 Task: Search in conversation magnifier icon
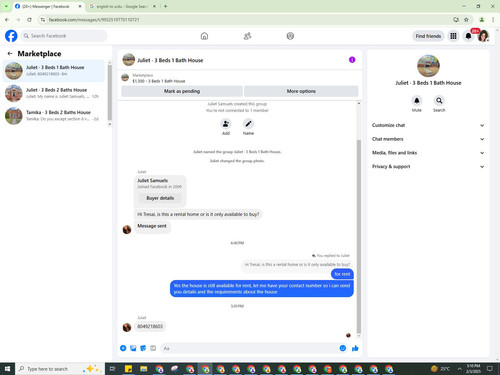439,100
